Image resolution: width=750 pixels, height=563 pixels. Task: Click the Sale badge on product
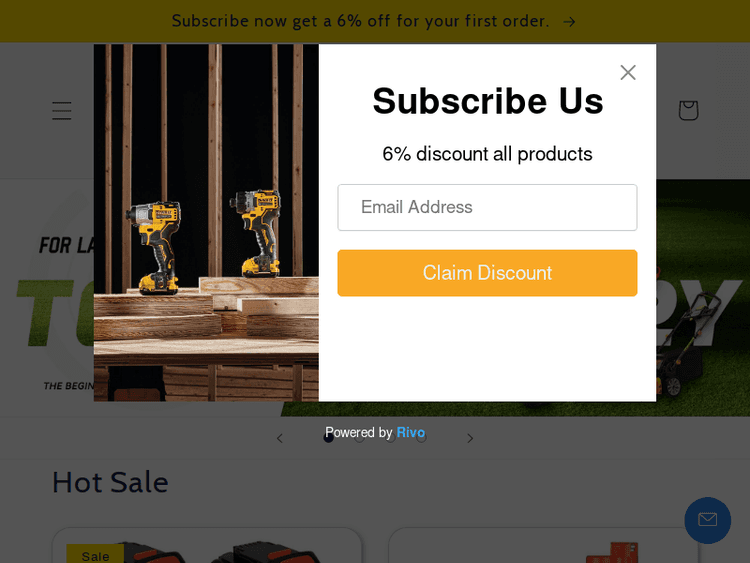[x=95, y=555]
